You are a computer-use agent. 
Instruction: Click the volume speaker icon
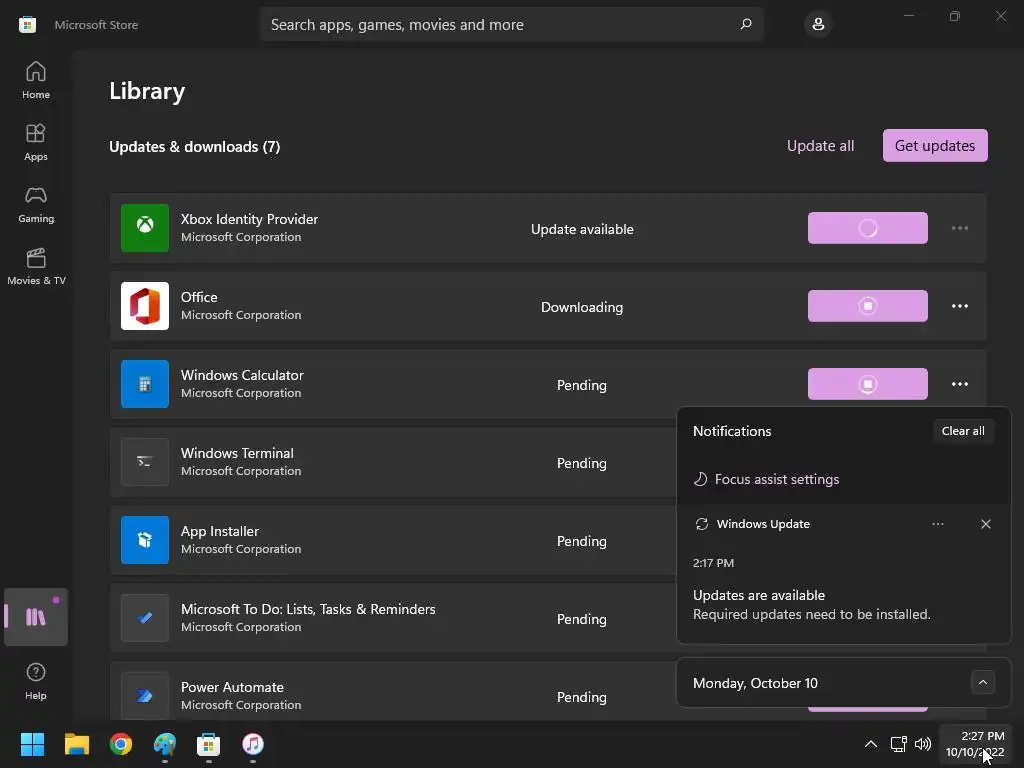coord(923,744)
